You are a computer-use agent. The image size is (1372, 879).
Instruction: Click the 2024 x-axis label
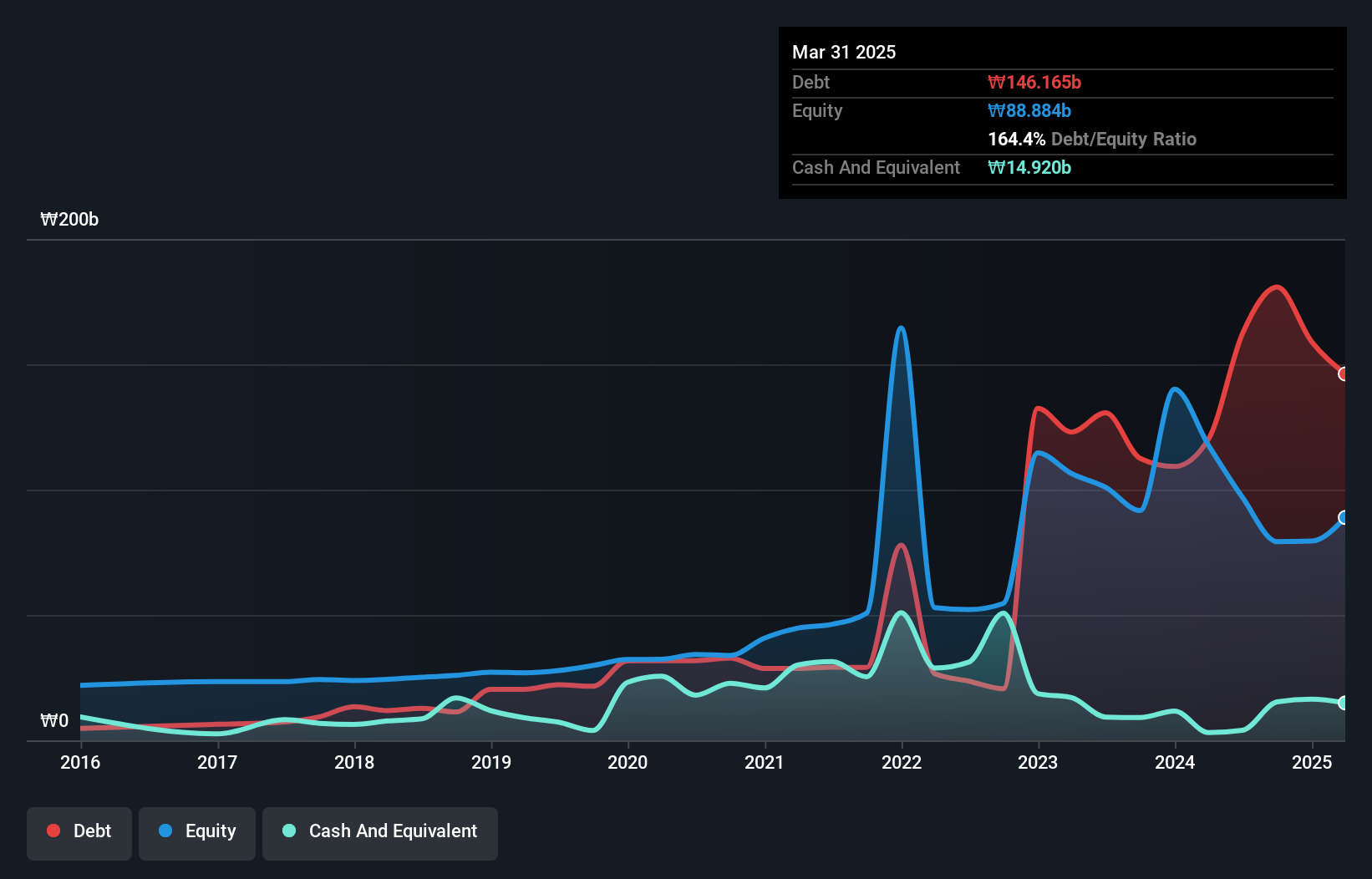(1175, 762)
